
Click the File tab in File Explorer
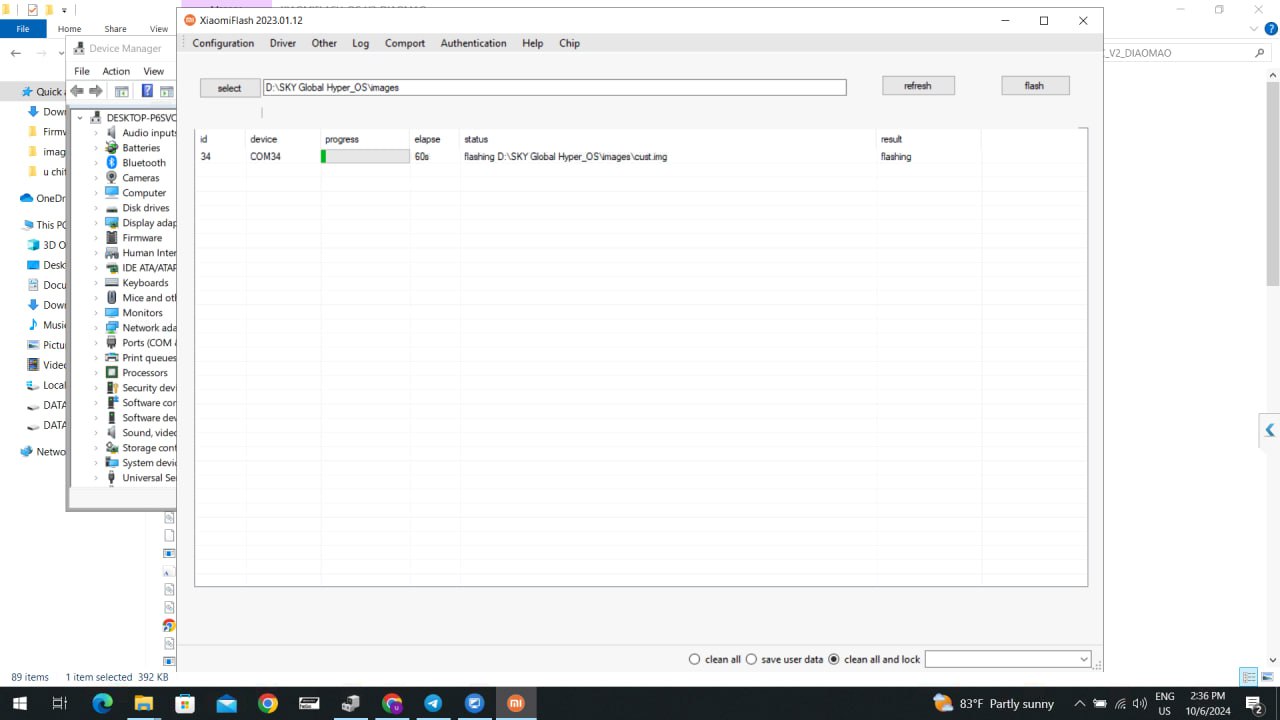[22, 29]
